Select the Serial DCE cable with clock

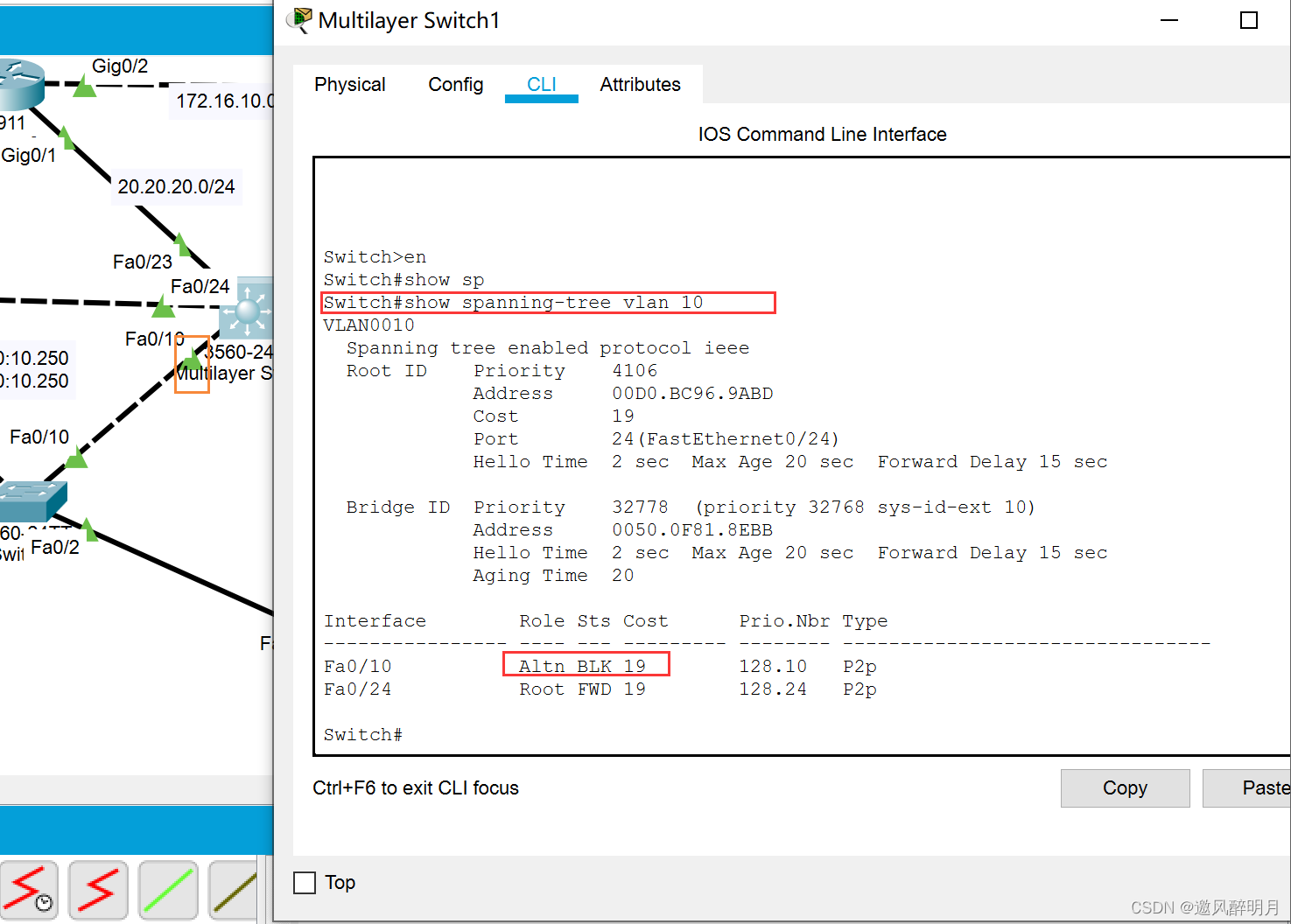(29, 890)
